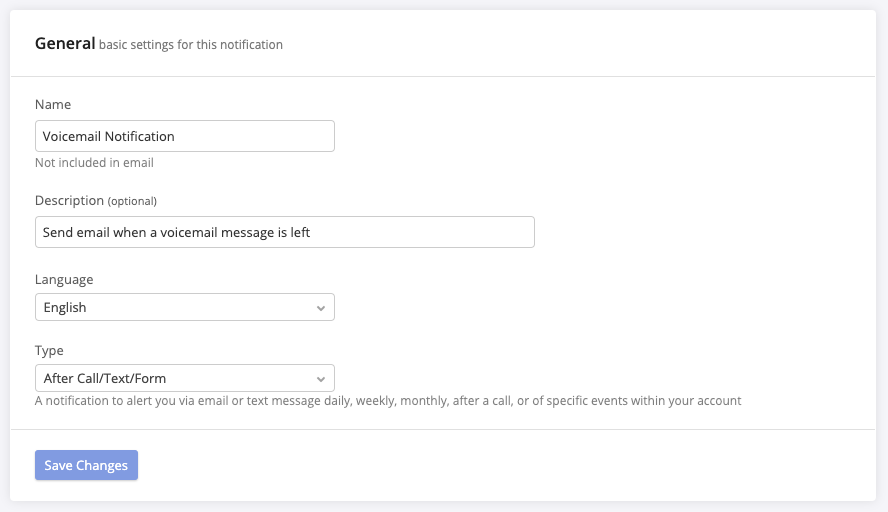This screenshot has height=512, width=888.
Task: Click into the Description text field
Action: [x=284, y=232]
